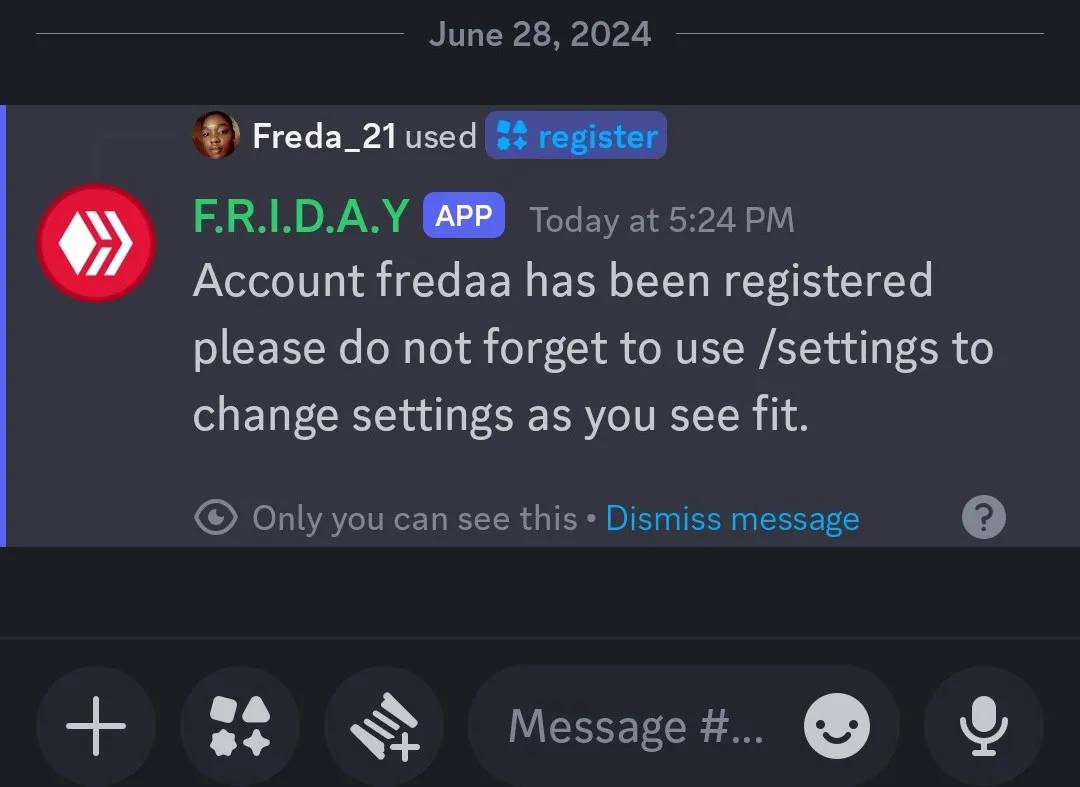Click the account registered message text
The height and width of the screenshot is (787, 1080).
(593, 348)
